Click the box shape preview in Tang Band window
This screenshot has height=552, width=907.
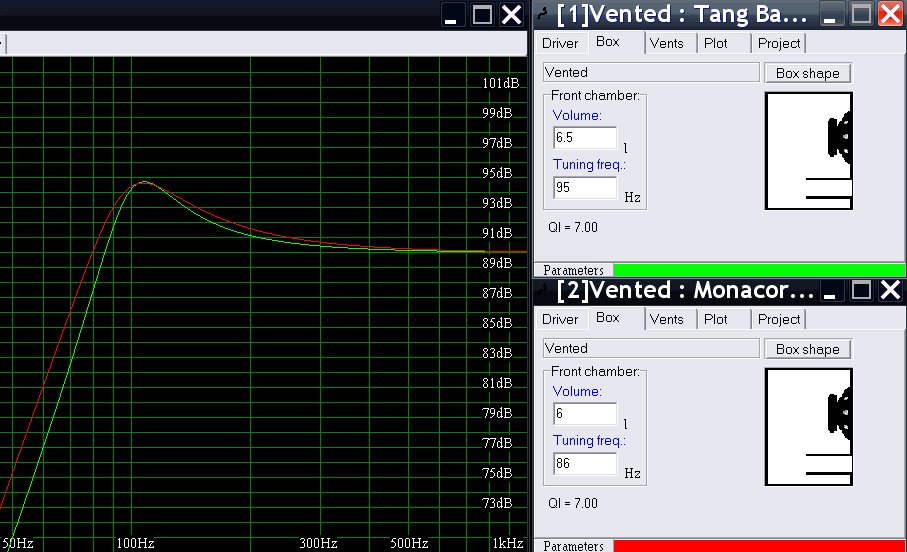(809, 150)
